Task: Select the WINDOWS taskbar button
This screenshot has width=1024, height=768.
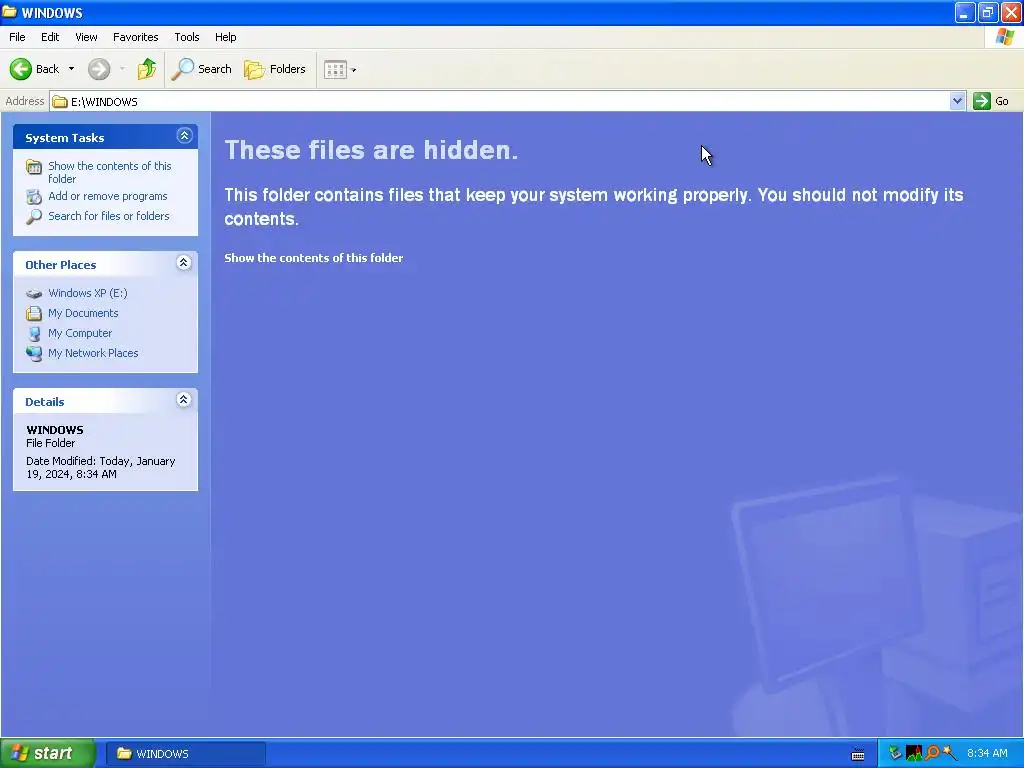Action: pos(185,754)
